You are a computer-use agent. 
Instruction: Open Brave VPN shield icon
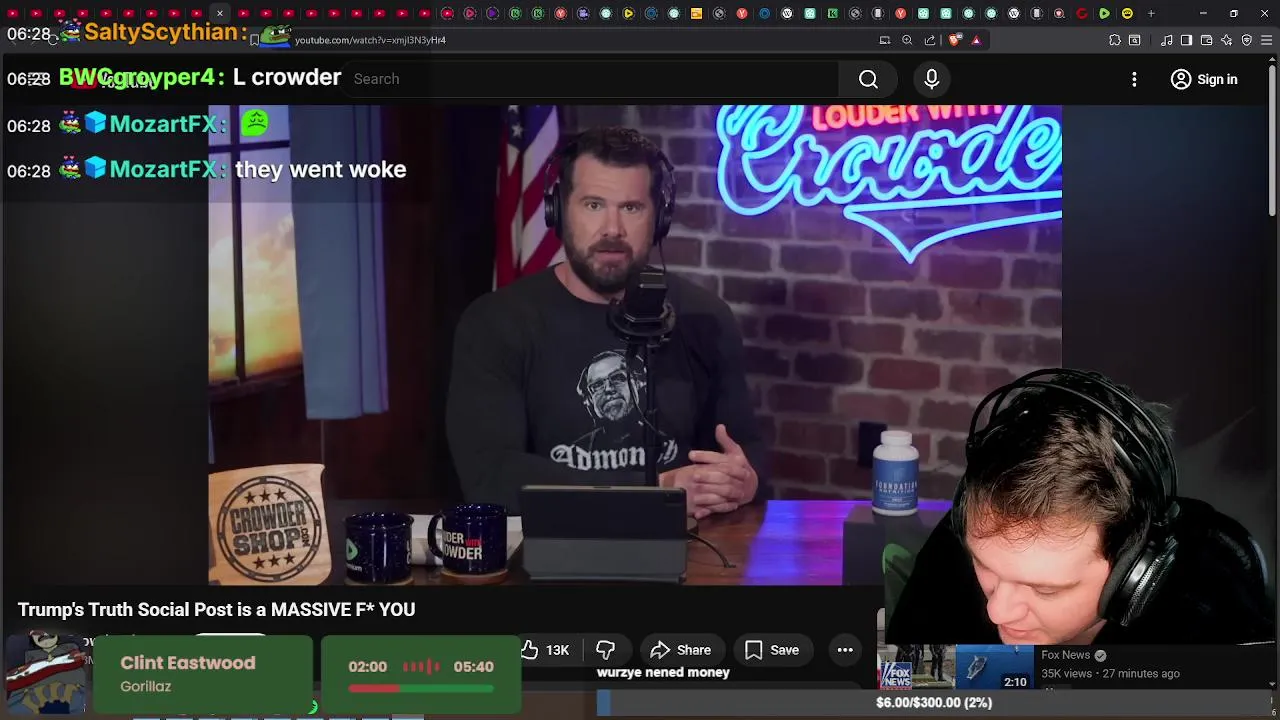click(1247, 40)
